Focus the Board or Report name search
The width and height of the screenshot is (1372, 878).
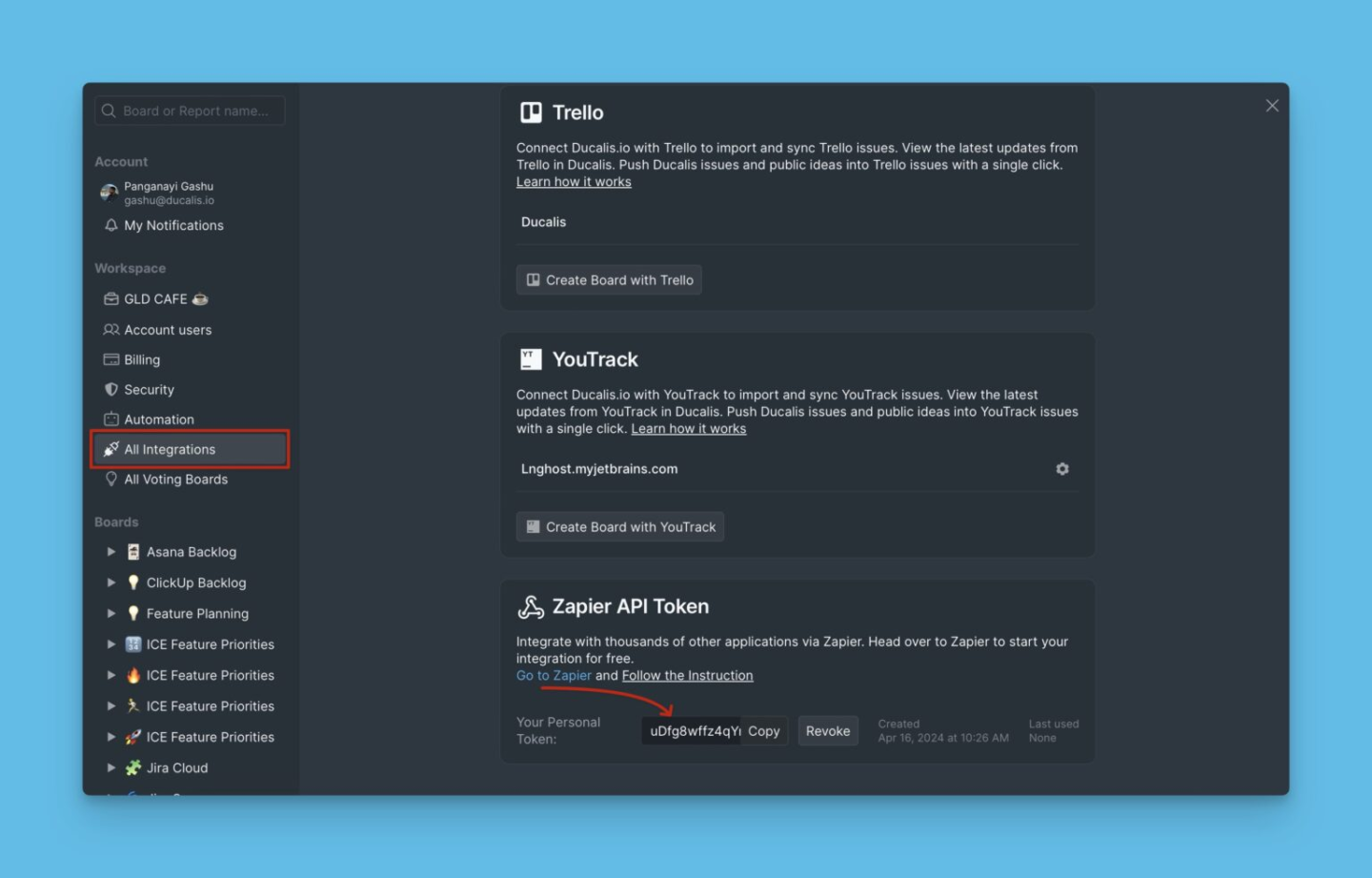coord(195,112)
